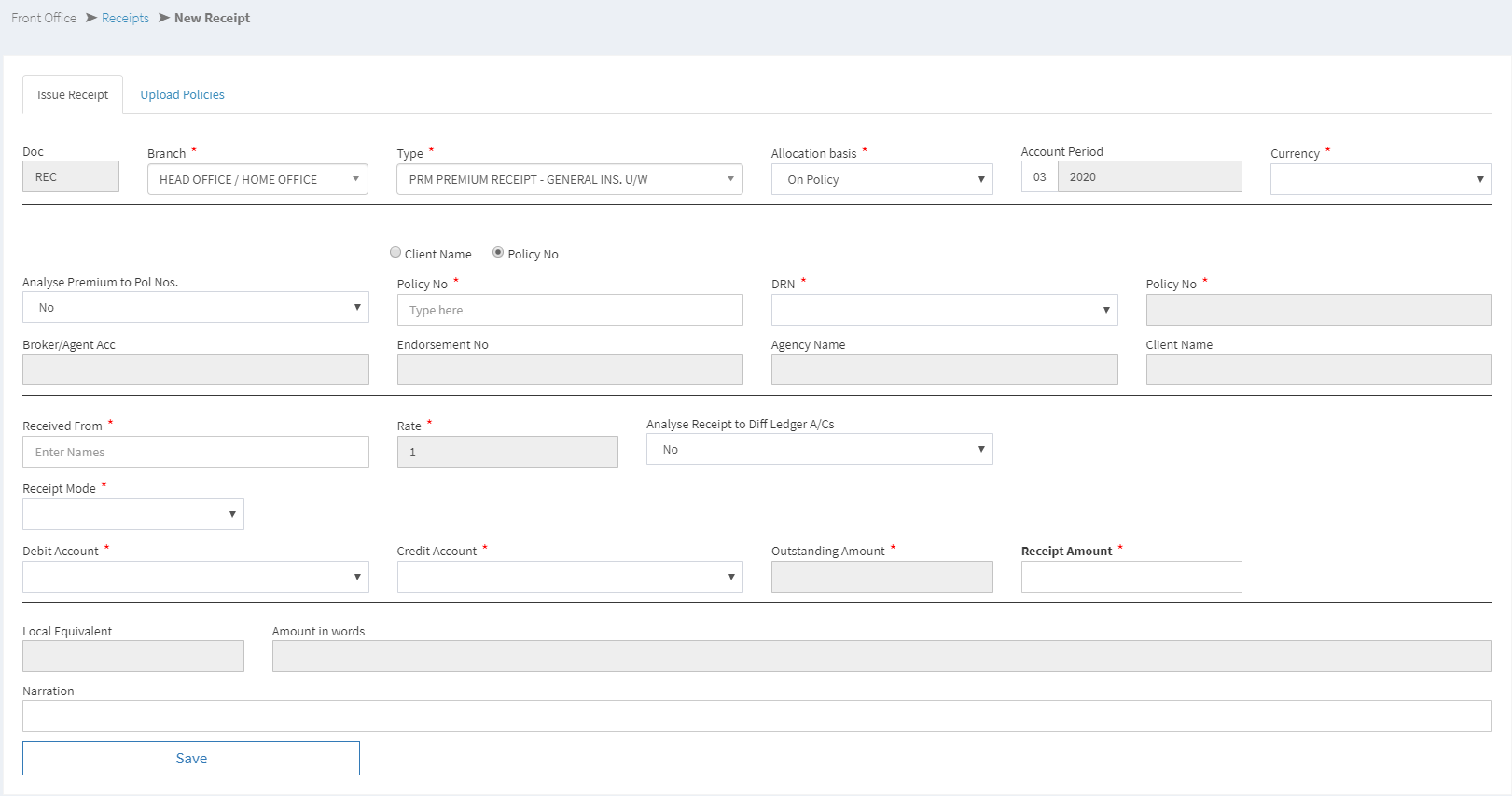Open Analyse Premium to Pol Nos. dropdown
Screen dimensions: 1512x796
[x=195, y=308]
